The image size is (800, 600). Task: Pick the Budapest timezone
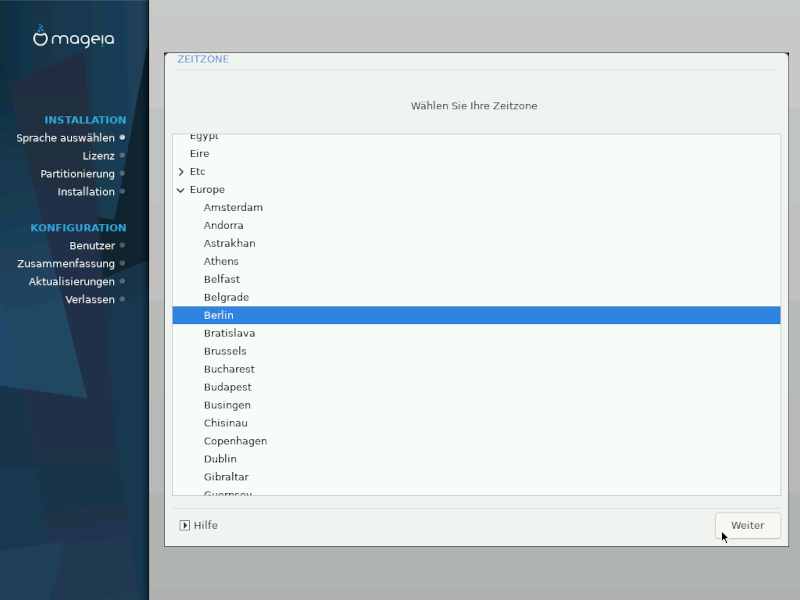(x=227, y=388)
